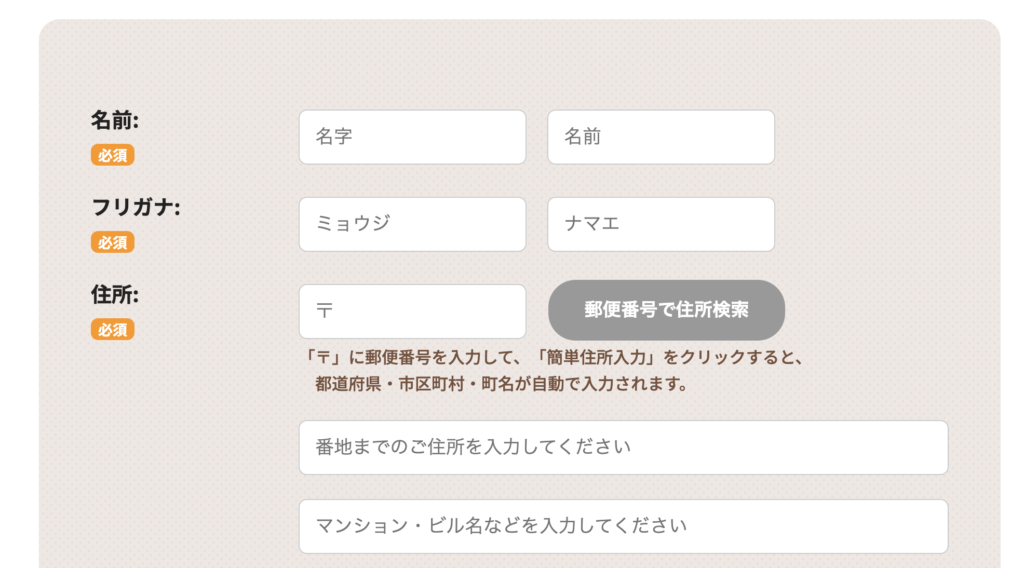1024x568 pixels.
Task: Focus the 名前 given-name input field
Action: point(660,137)
